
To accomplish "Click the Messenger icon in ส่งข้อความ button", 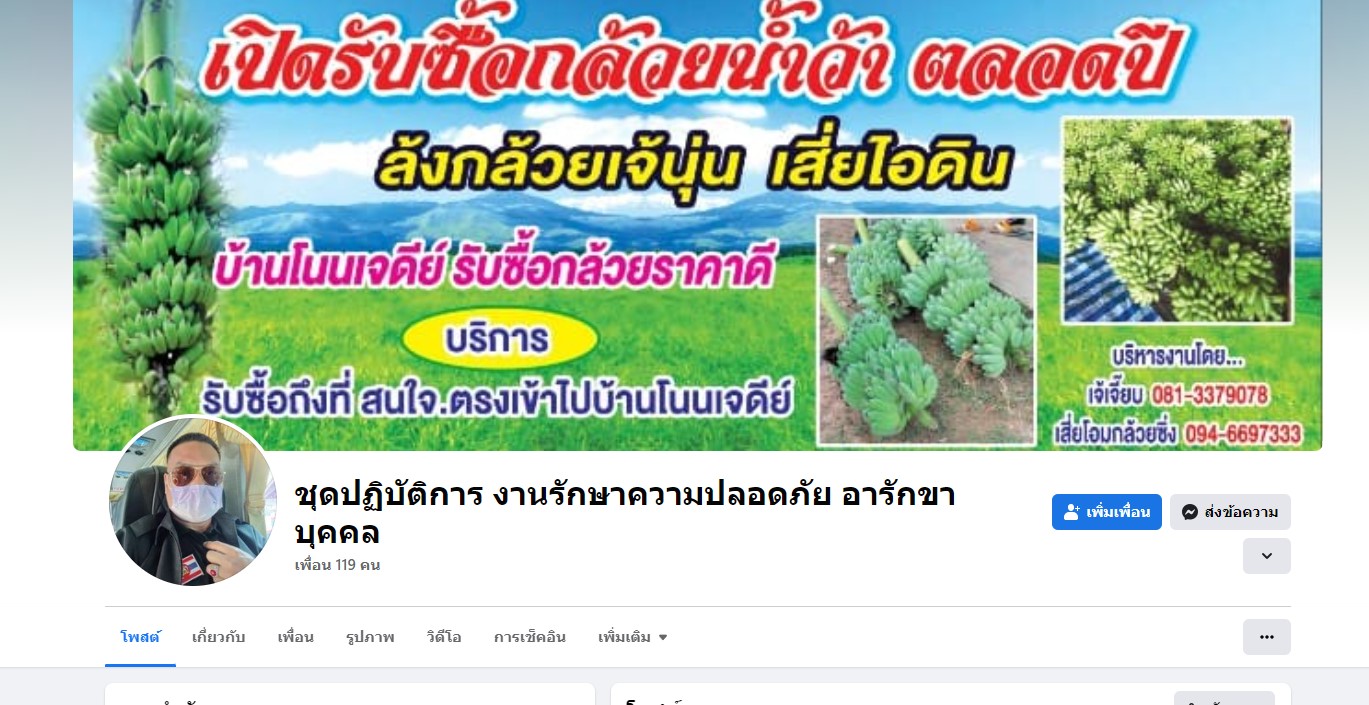I will [x=1190, y=512].
